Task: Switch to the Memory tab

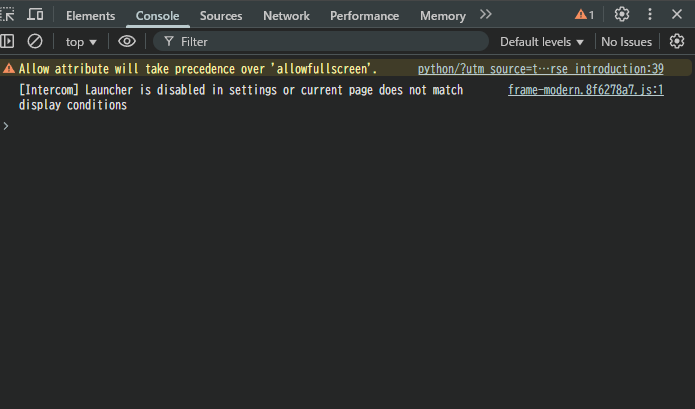Action: (442, 16)
